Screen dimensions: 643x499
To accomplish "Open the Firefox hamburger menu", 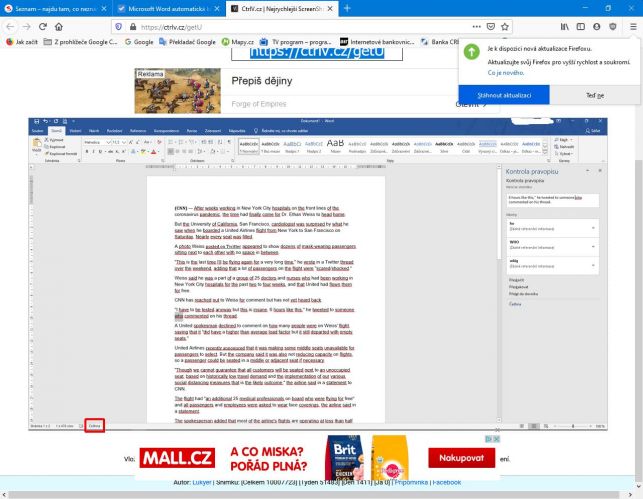I will [633, 27].
